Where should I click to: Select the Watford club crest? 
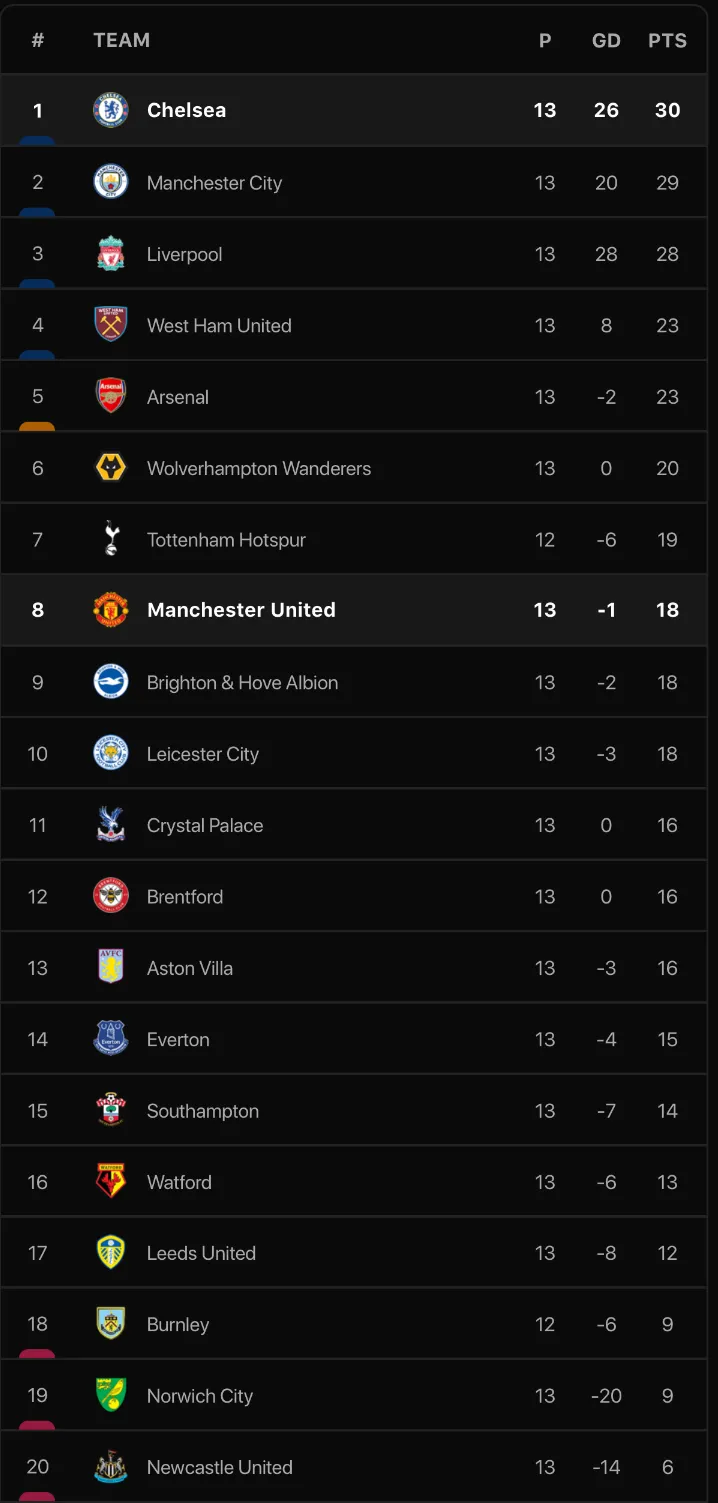tap(110, 1182)
